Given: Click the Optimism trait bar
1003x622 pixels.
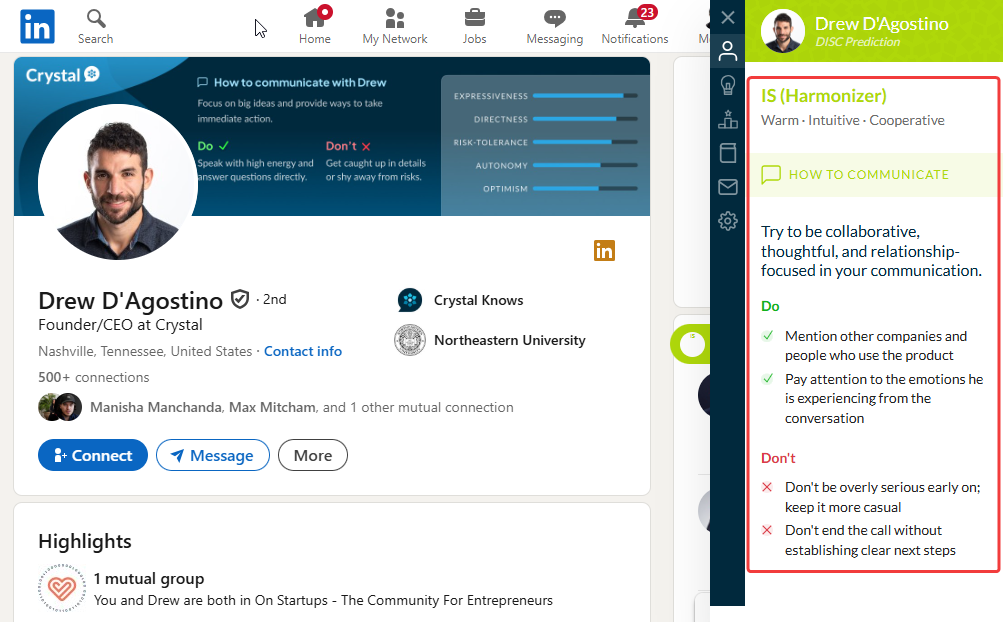Looking at the screenshot, I should point(585,189).
